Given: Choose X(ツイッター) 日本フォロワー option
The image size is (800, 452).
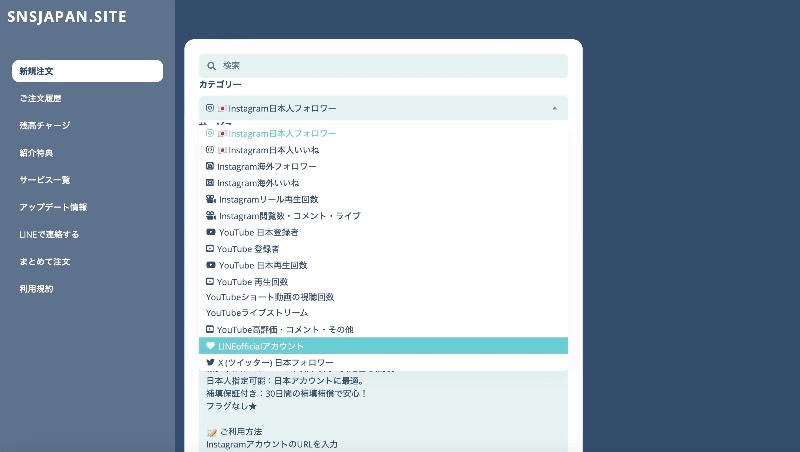Looking at the screenshot, I should [x=383, y=362].
